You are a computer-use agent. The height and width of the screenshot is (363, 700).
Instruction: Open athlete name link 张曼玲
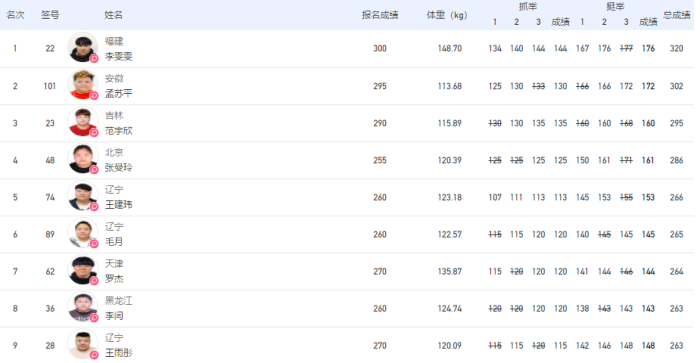coord(118,167)
